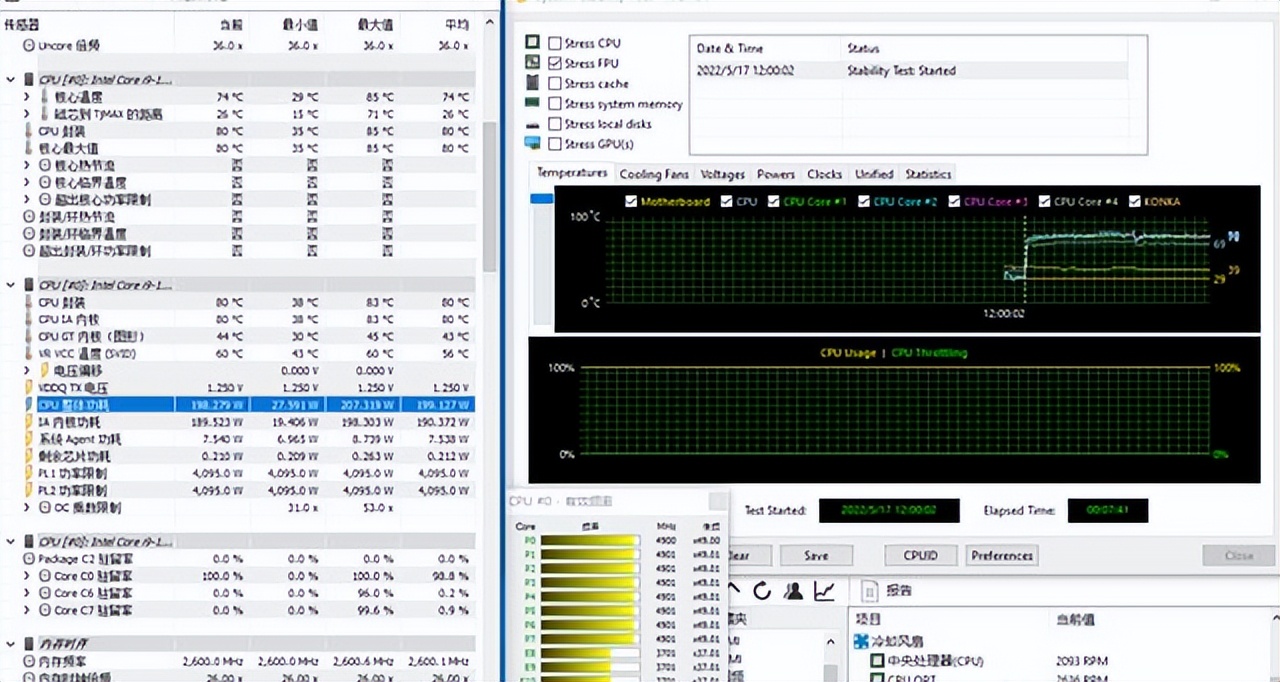Expand the 核心温度 sensor row
Viewport: 1280px width, 682px height.
click(28, 97)
